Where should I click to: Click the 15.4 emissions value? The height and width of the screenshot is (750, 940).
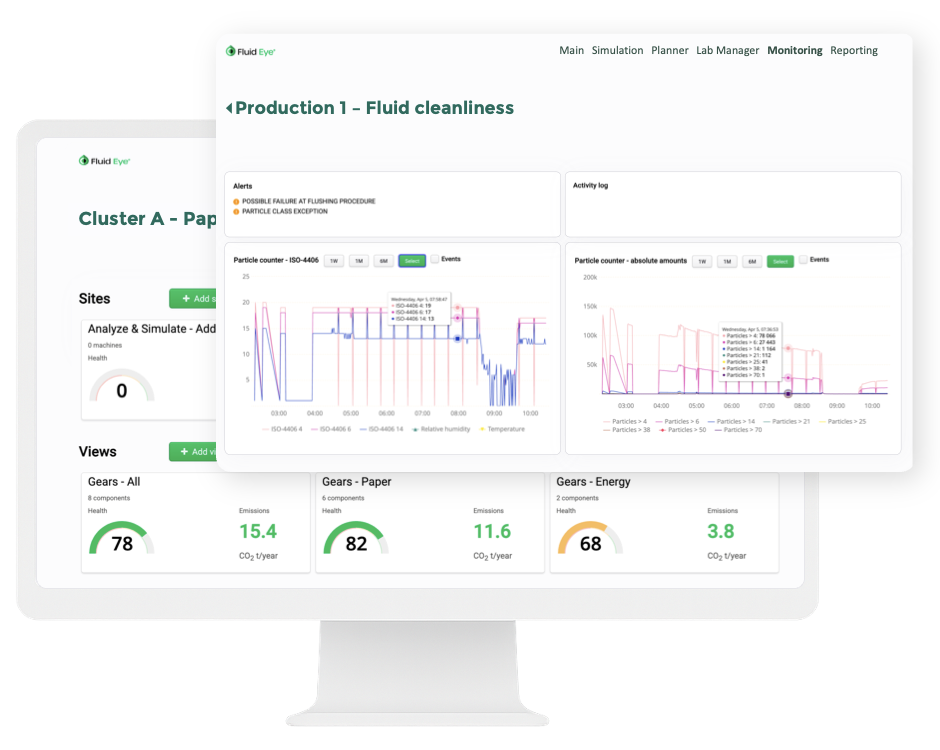click(x=258, y=531)
